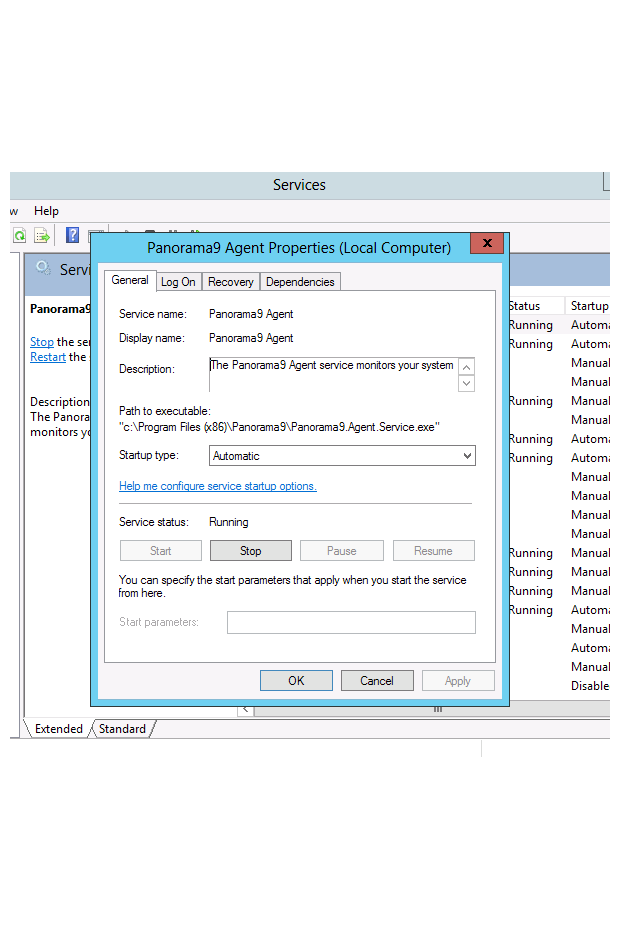Select the Standard tab in Services window

coord(122,729)
